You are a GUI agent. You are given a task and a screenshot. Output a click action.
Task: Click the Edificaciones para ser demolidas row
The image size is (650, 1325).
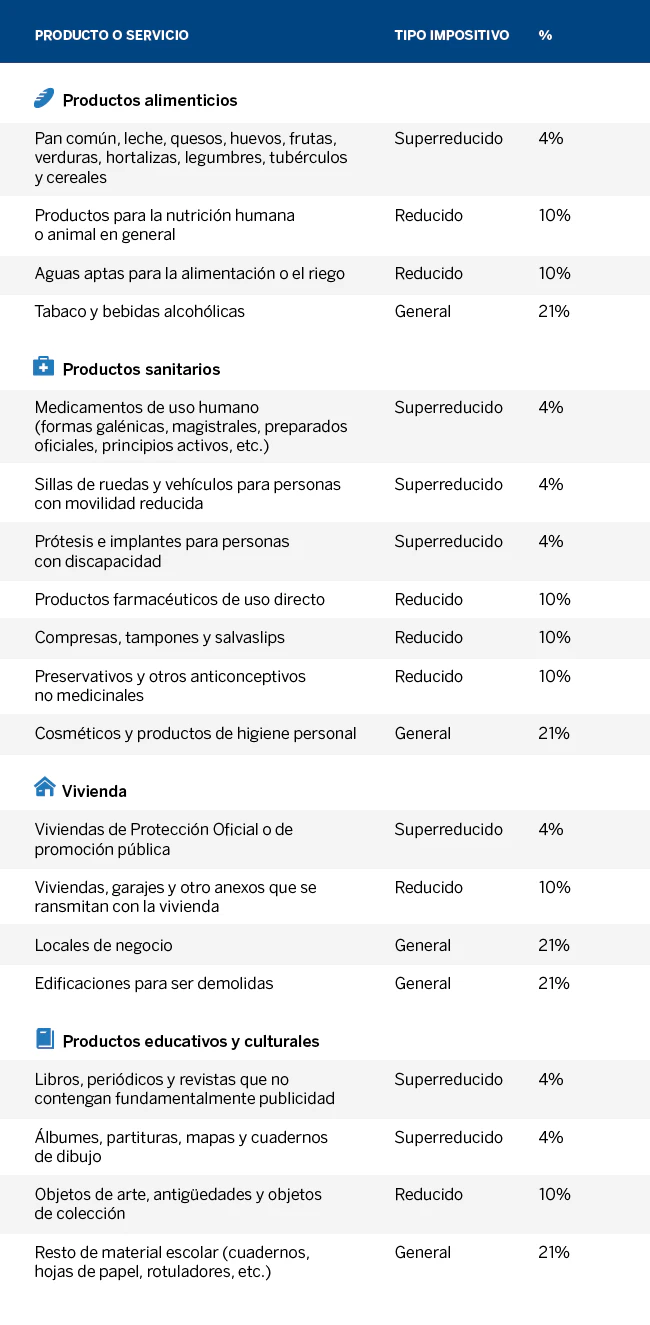(x=325, y=983)
